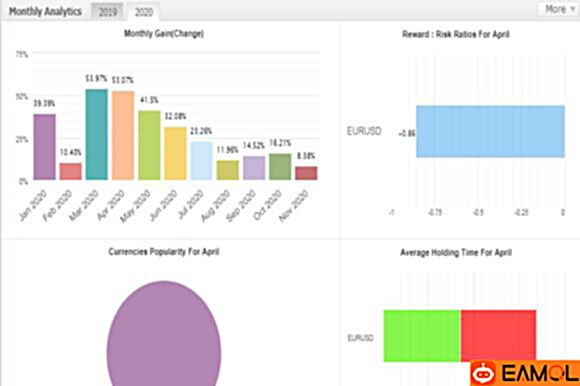Click the Aug 2020 olive bar
Image resolution: width=580 pixels, height=386 pixels.
coord(227,170)
